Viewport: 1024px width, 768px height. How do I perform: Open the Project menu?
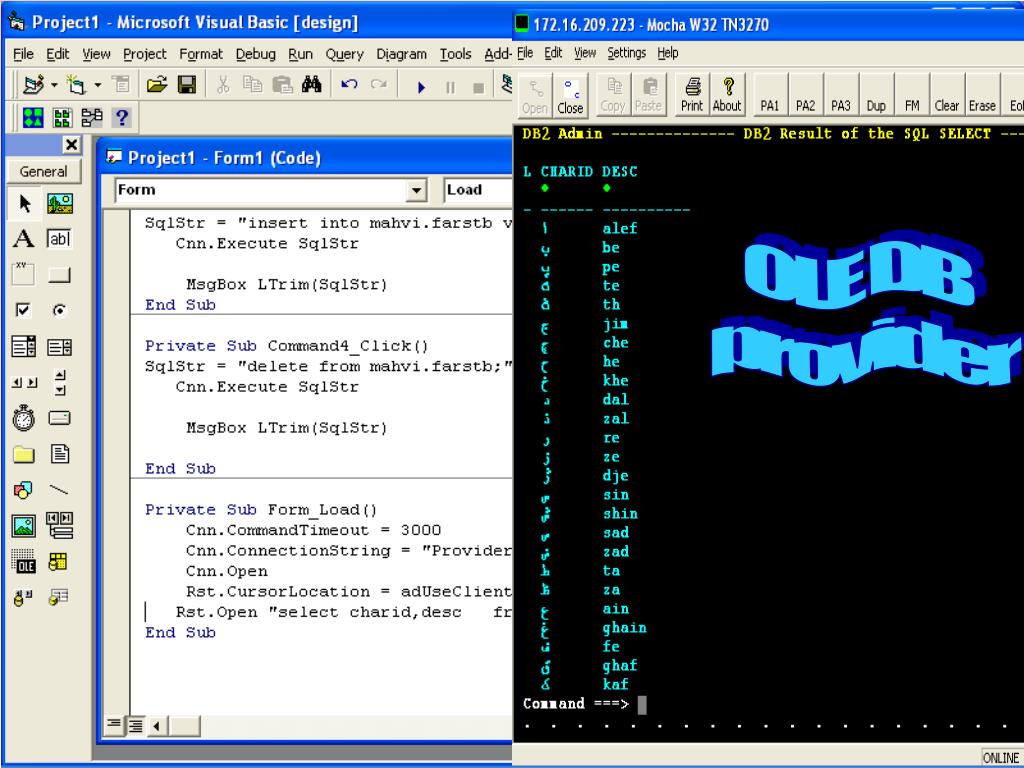pyautogui.click(x=145, y=54)
